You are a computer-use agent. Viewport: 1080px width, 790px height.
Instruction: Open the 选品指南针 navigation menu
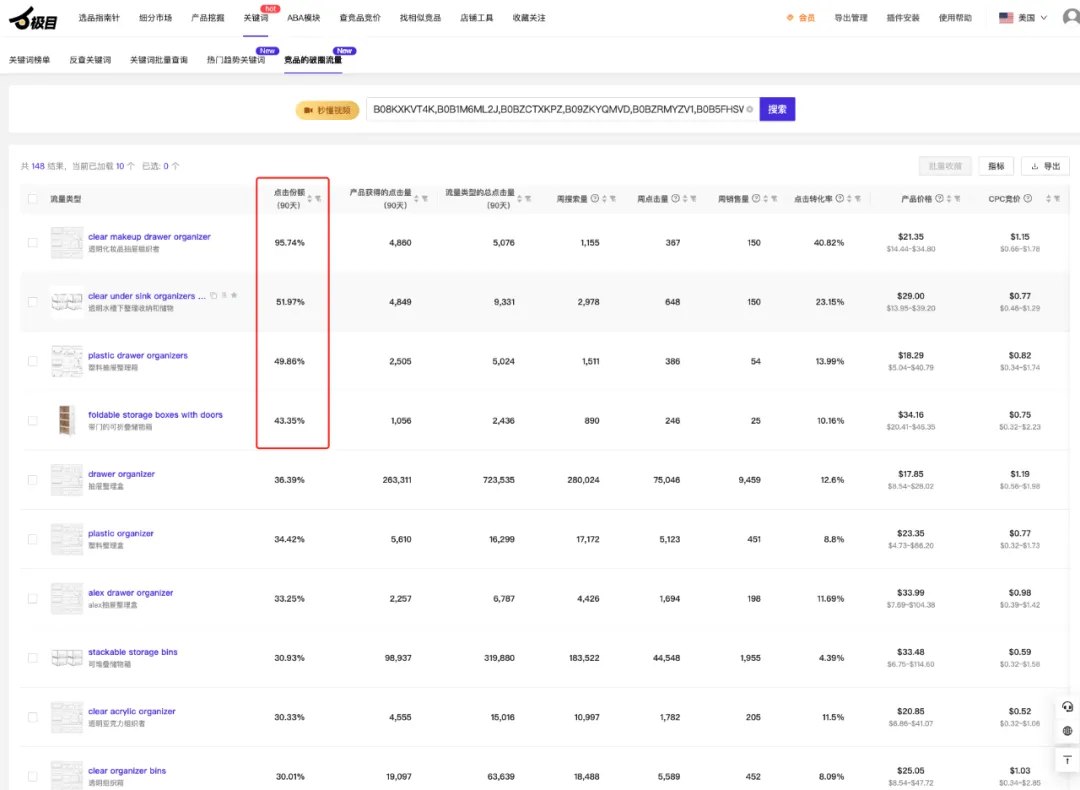click(98, 18)
